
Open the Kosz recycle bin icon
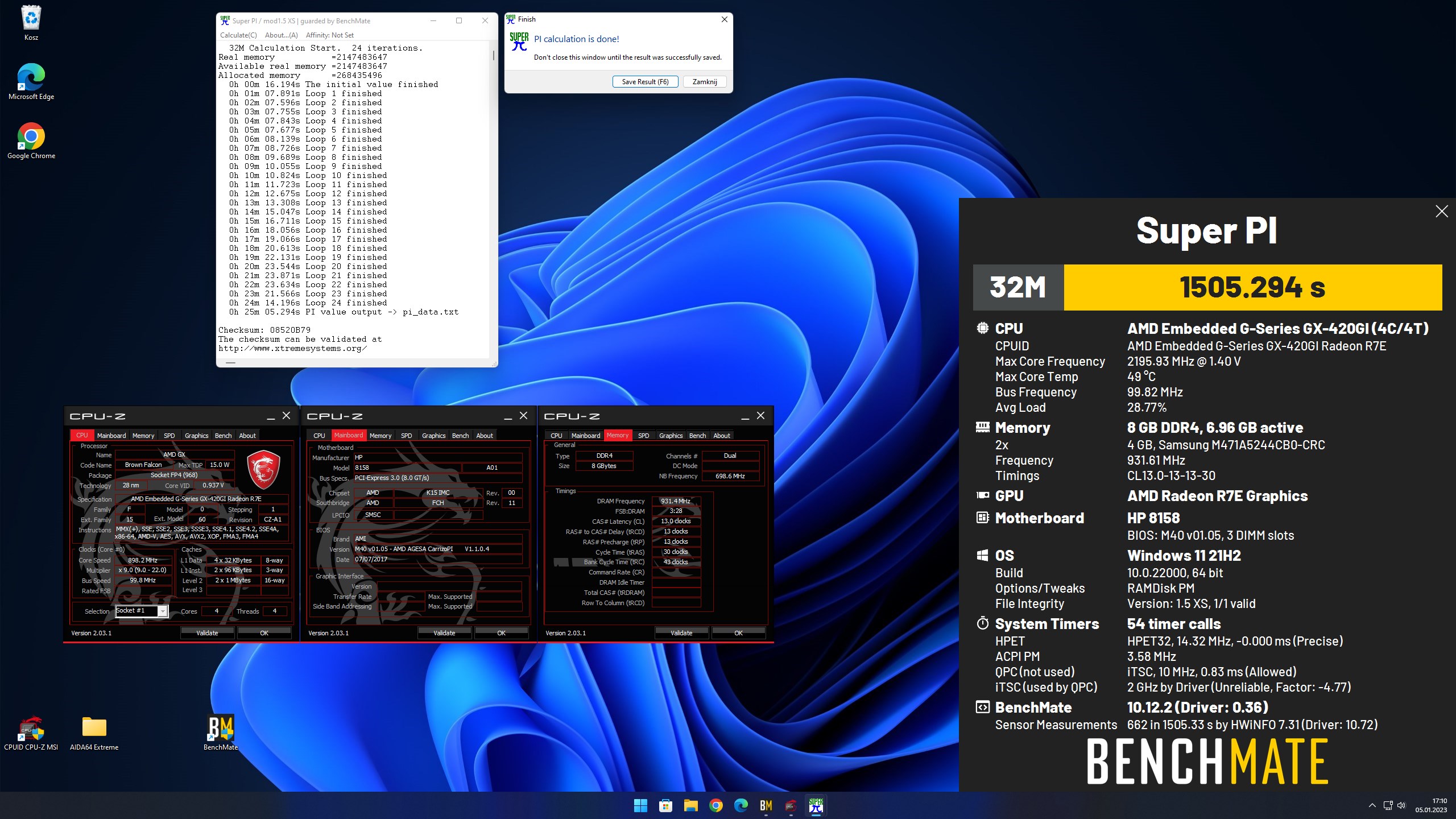click(x=31, y=23)
